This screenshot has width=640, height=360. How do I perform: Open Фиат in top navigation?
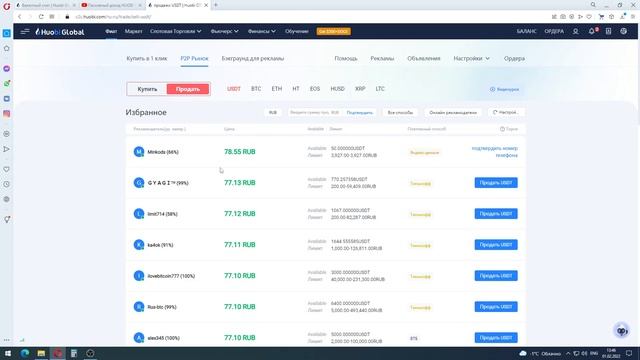pos(111,31)
